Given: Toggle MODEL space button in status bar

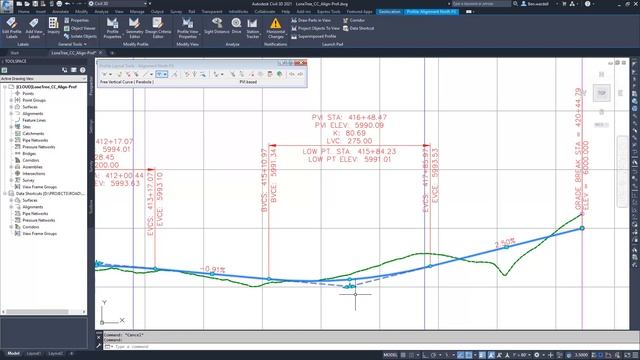Looking at the screenshot, I should point(390,355).
